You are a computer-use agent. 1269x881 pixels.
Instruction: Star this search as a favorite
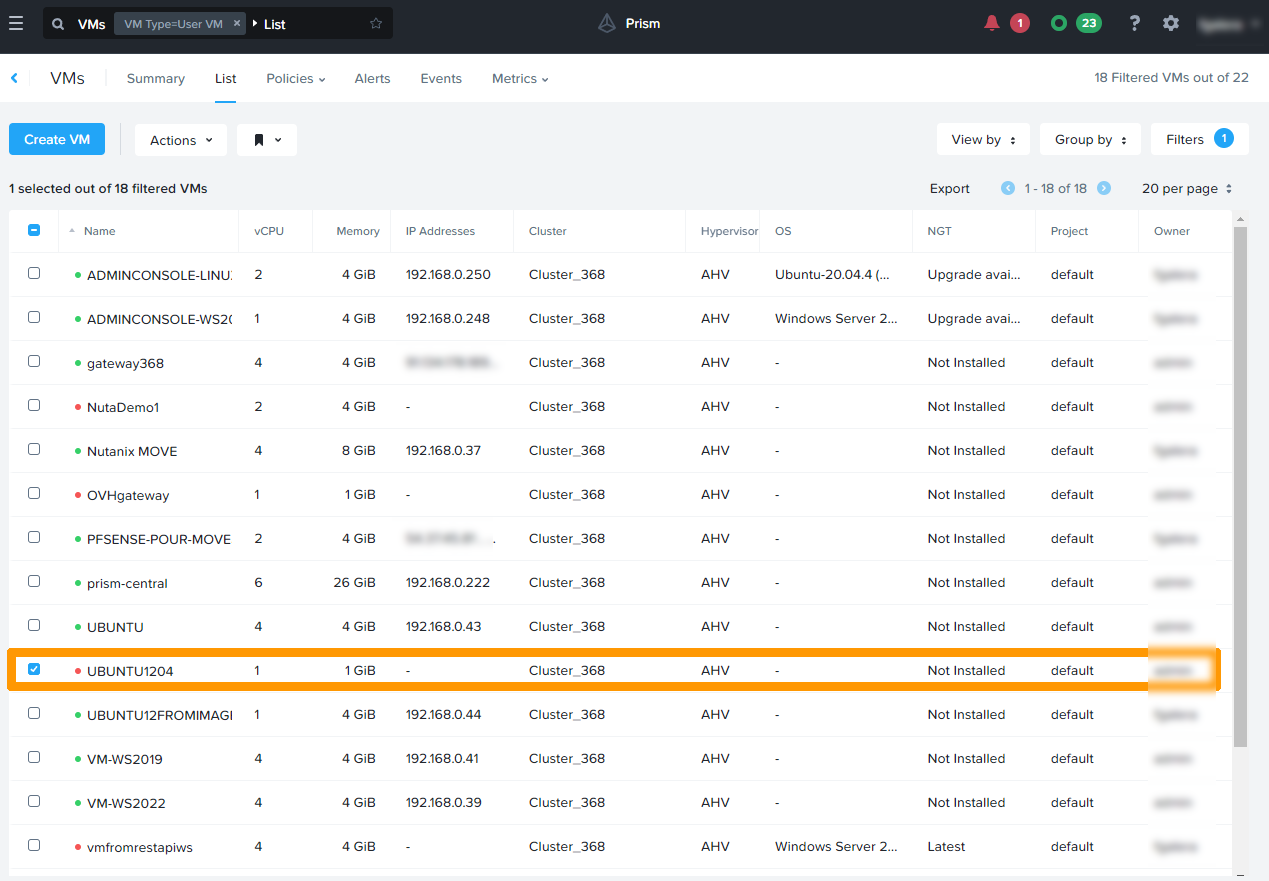[376, 23]
